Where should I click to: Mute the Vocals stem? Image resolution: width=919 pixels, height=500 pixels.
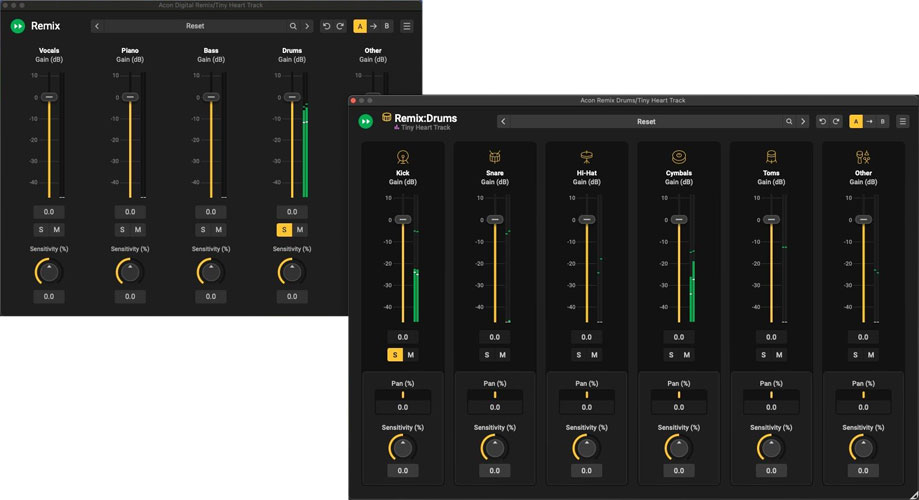tap(57, 230)
